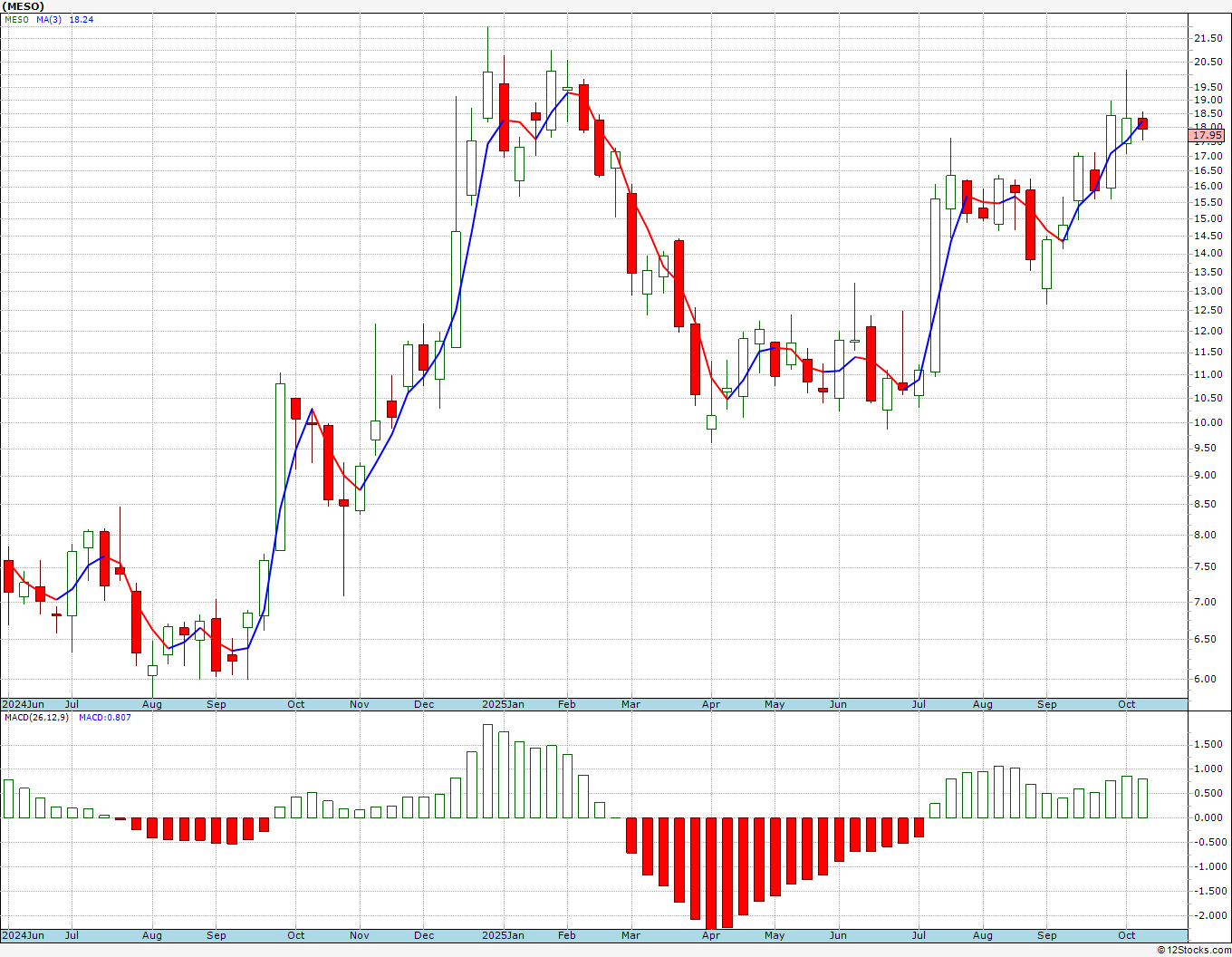Click the 0.000 MACD axis label
Image resolution: width=1232 pixels, height=957 pixels.
(x=1208, y=817)
